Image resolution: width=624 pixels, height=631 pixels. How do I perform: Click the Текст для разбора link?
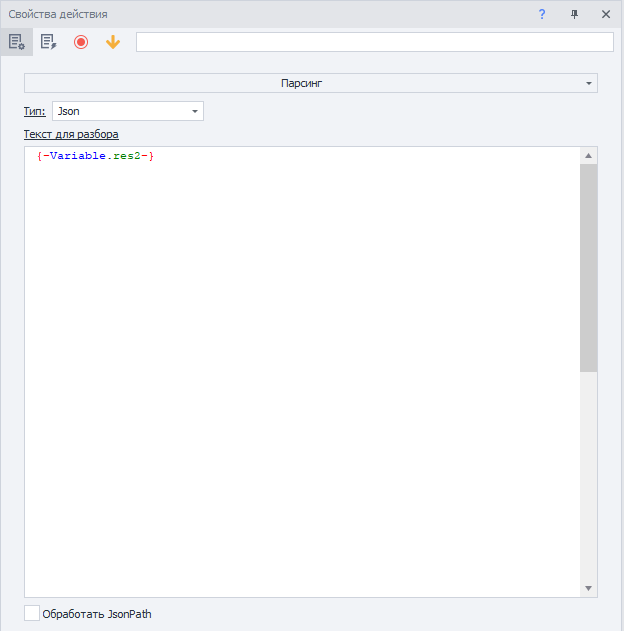(x=71, y=134)
